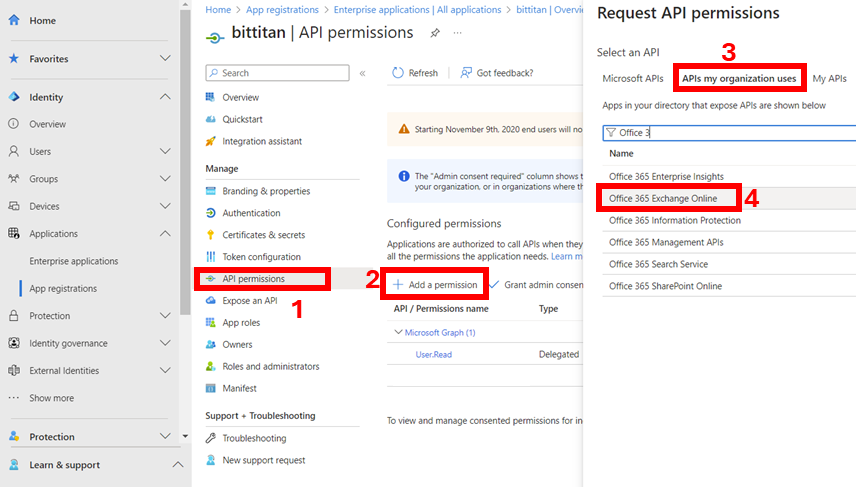Open App registrations in sidebar
Image resolution: width=856 pixels, height=487 pixels.
point(63,288)
